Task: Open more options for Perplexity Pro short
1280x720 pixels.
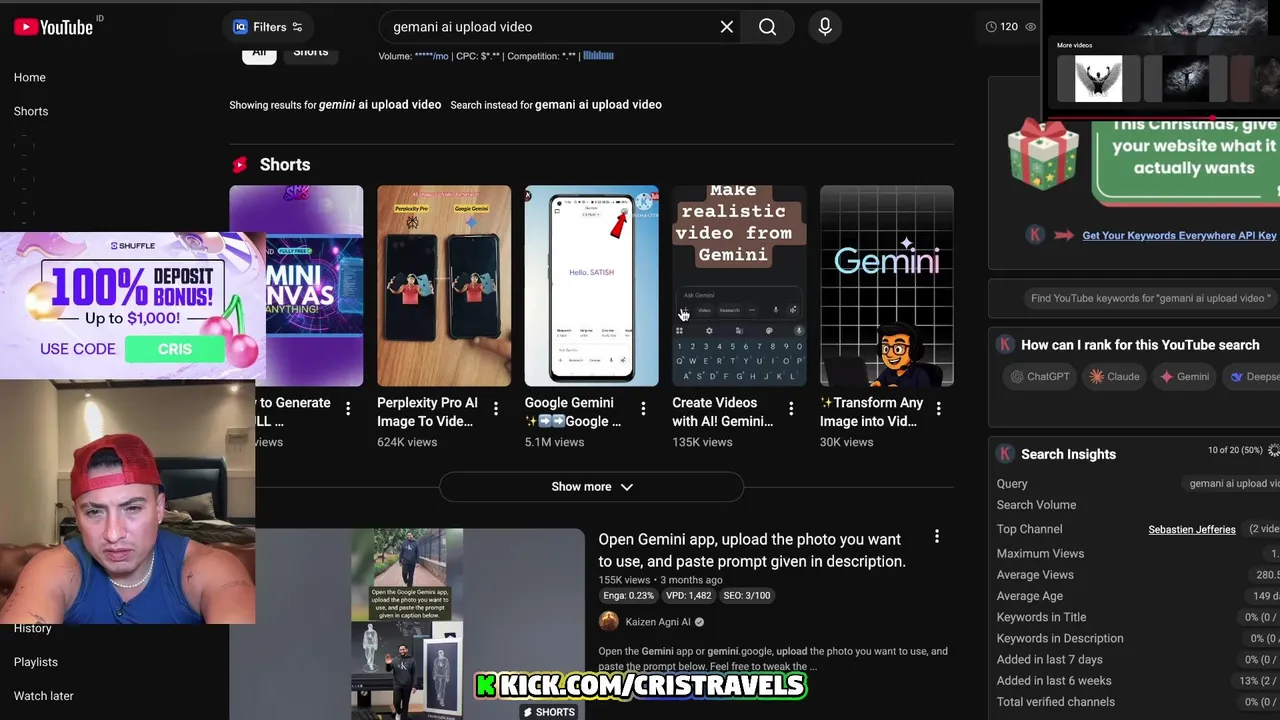Action: [496, 408]
